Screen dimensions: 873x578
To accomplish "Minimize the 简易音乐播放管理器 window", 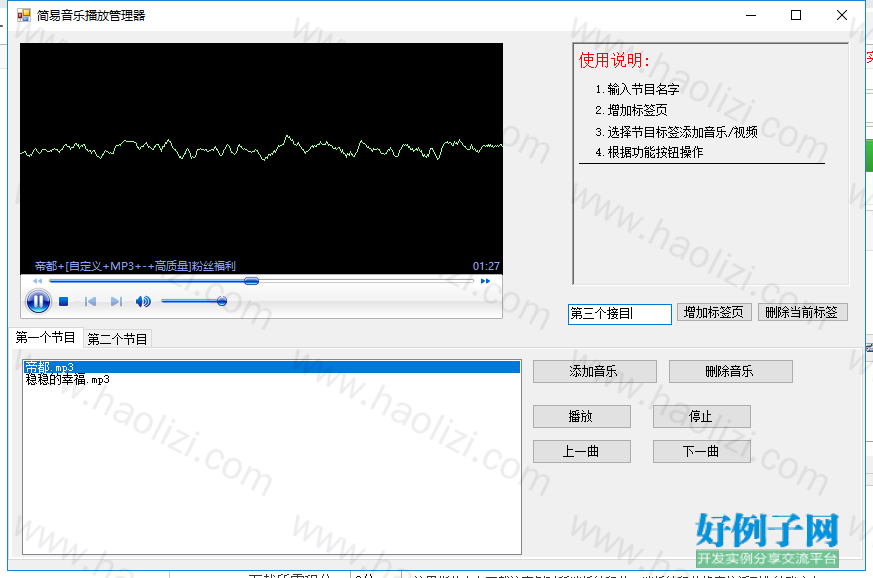I will click(x=751, y=15).
